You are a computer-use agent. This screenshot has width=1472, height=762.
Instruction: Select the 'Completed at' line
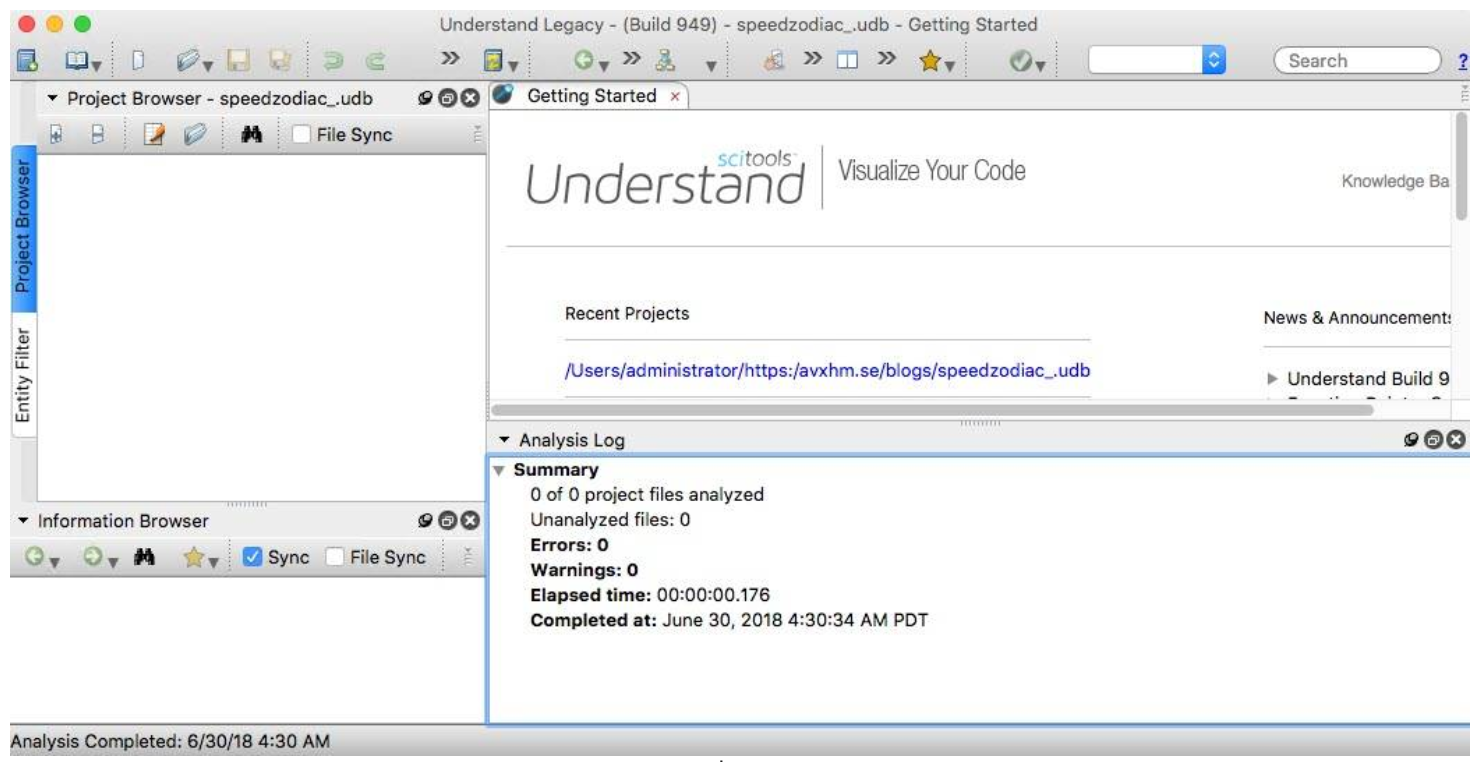[729, 620]
